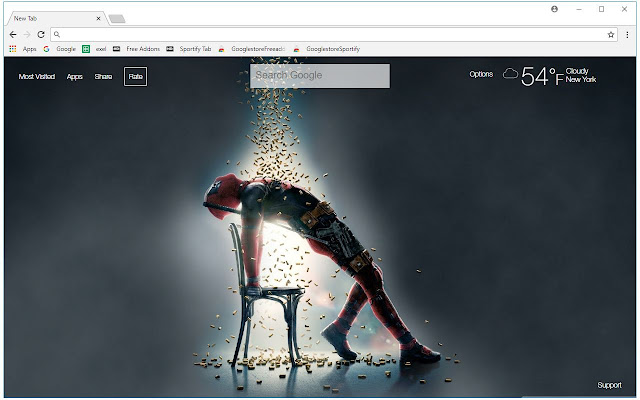Image resolution: width=640 pixels, height=400 pixels.
Task: Reload the page with the refresh icon
Action: click(41, 35)
